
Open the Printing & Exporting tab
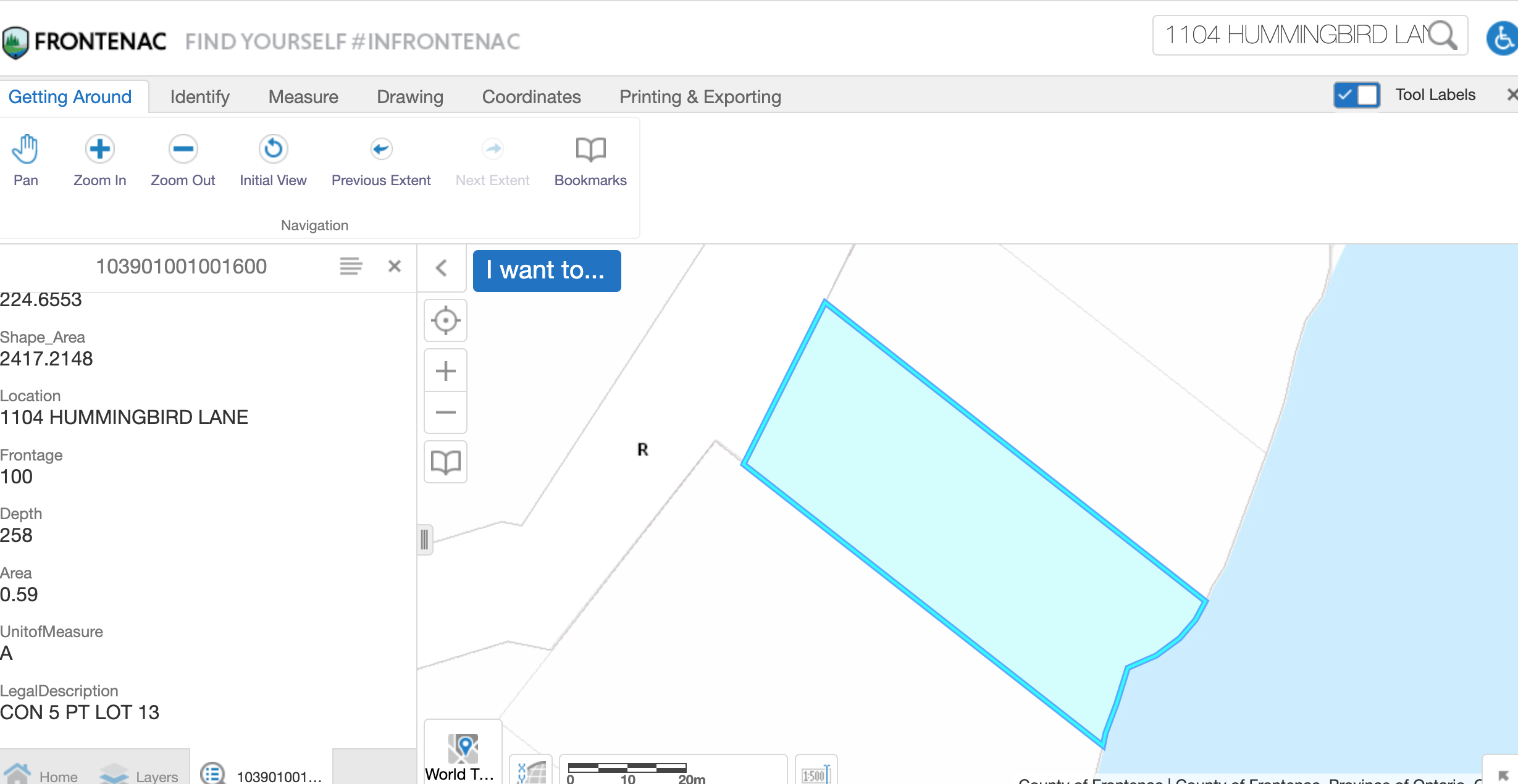point(700,97)
